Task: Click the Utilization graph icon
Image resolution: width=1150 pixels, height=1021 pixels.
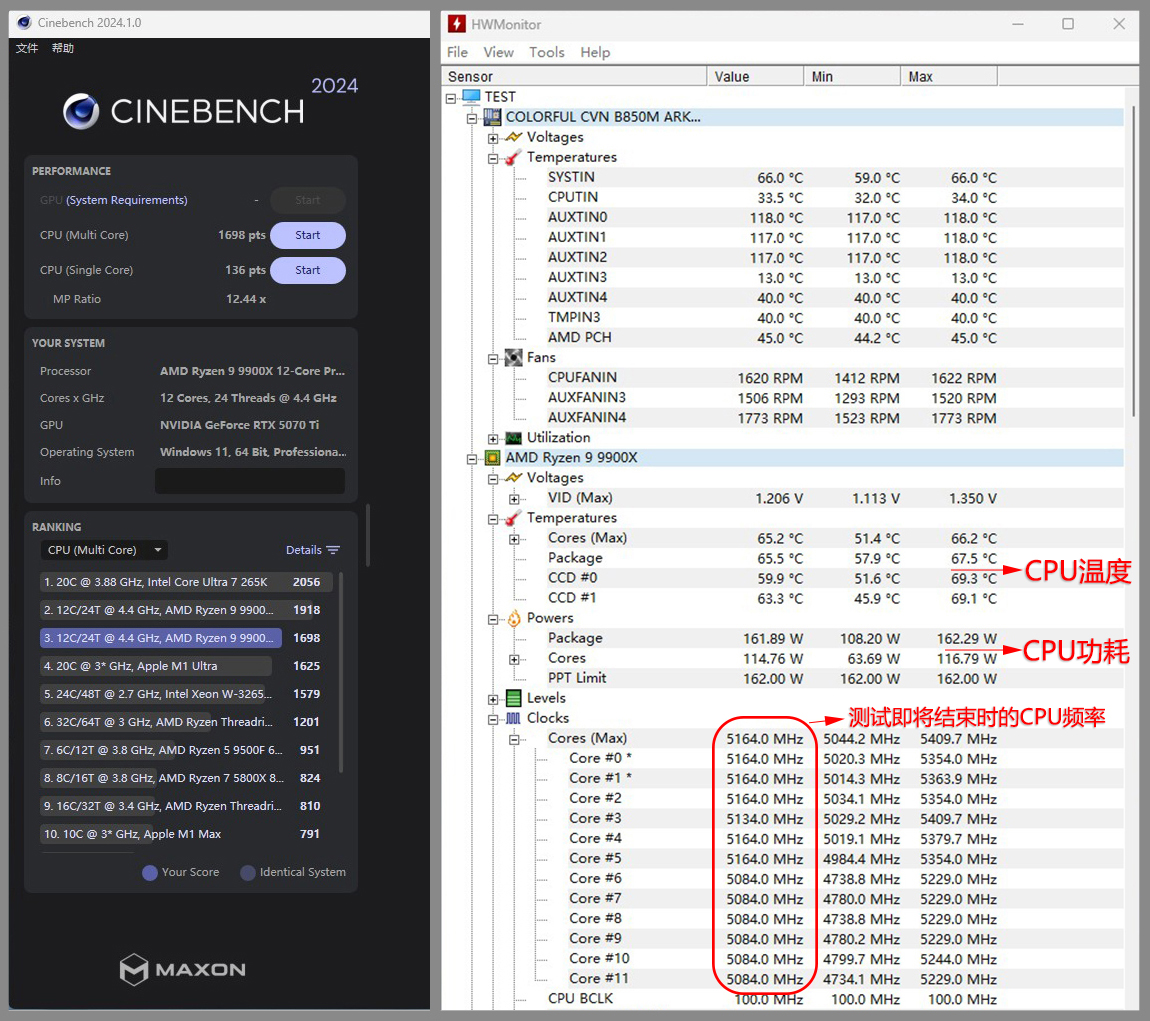Action: [513, 438]
